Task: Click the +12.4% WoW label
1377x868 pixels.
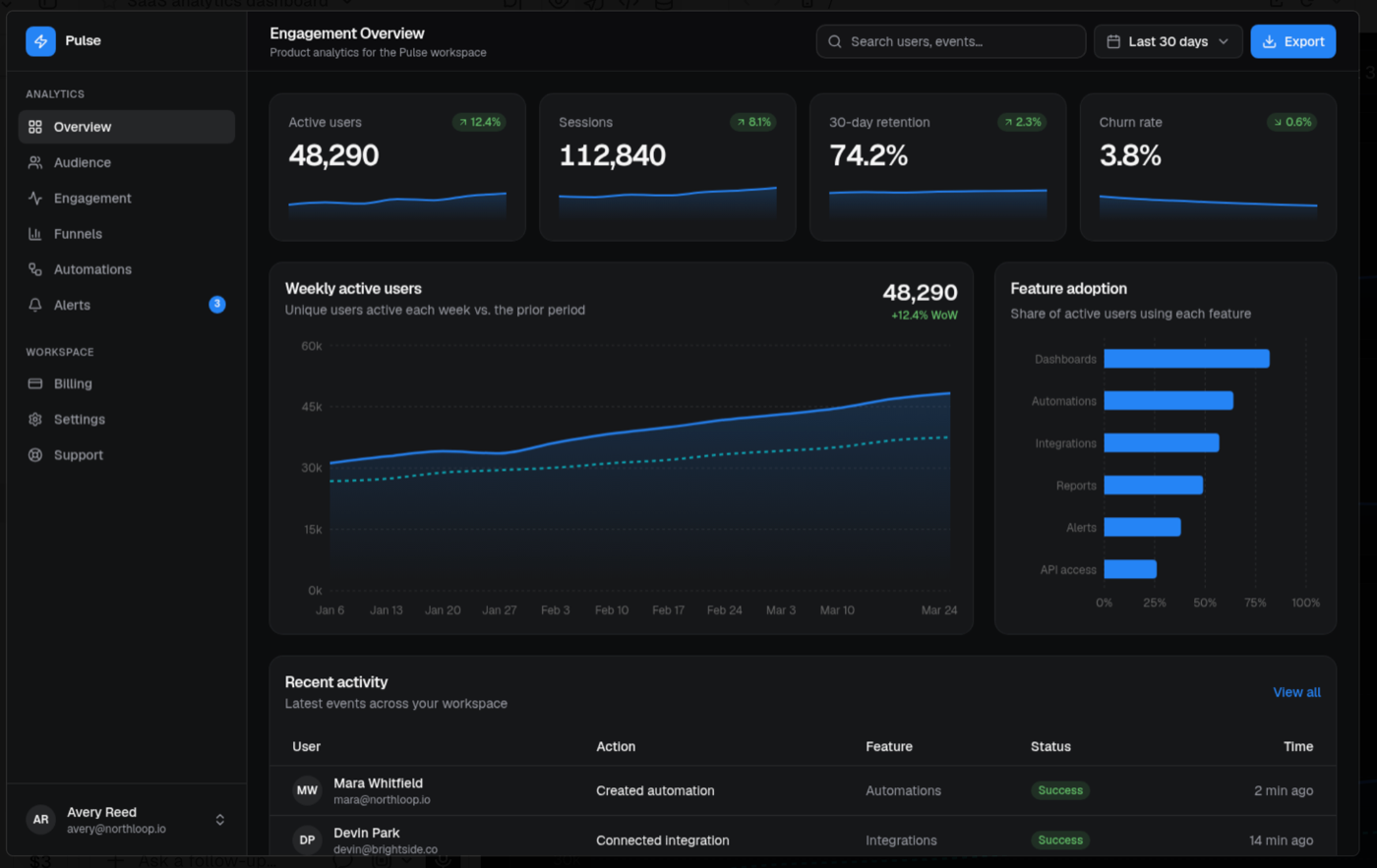Action: (x=924, y=316)
